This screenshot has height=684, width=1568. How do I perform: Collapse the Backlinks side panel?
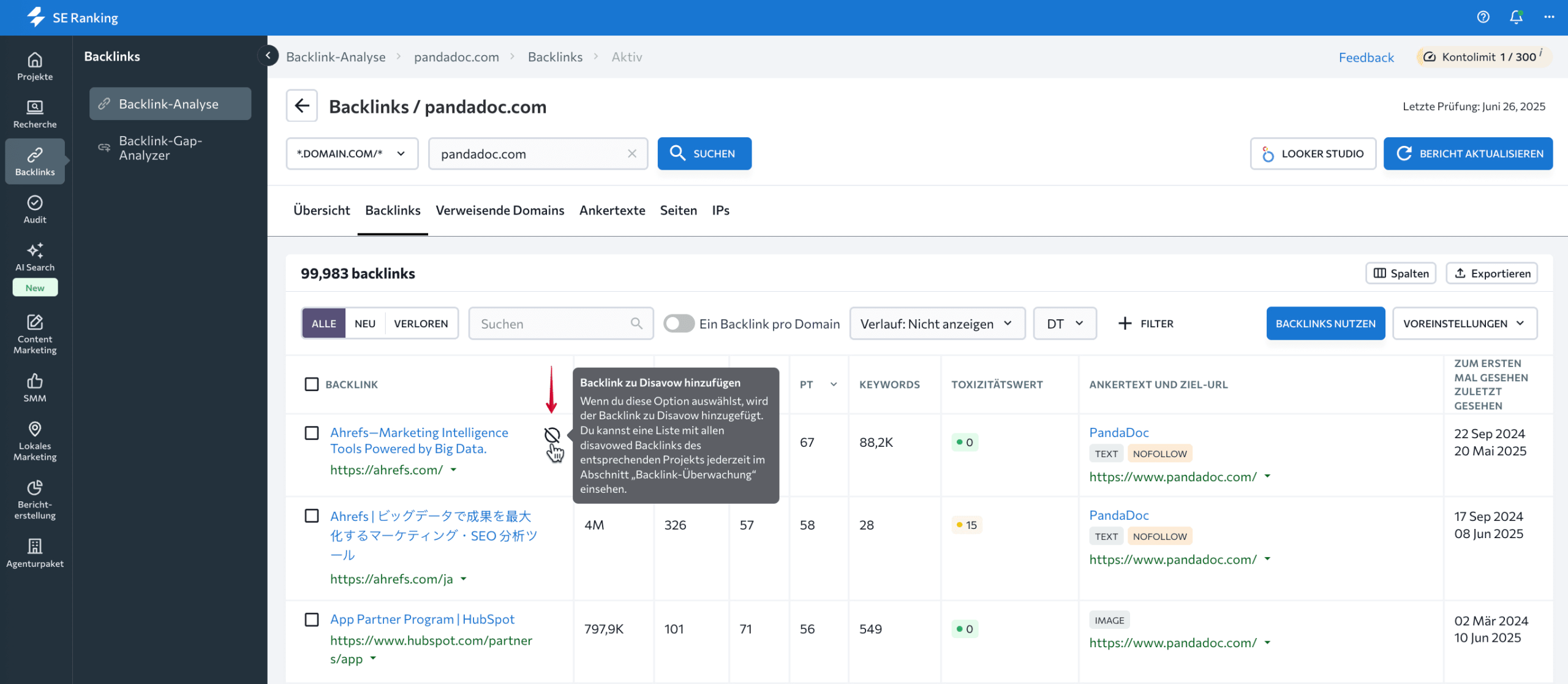pos(268,56)
